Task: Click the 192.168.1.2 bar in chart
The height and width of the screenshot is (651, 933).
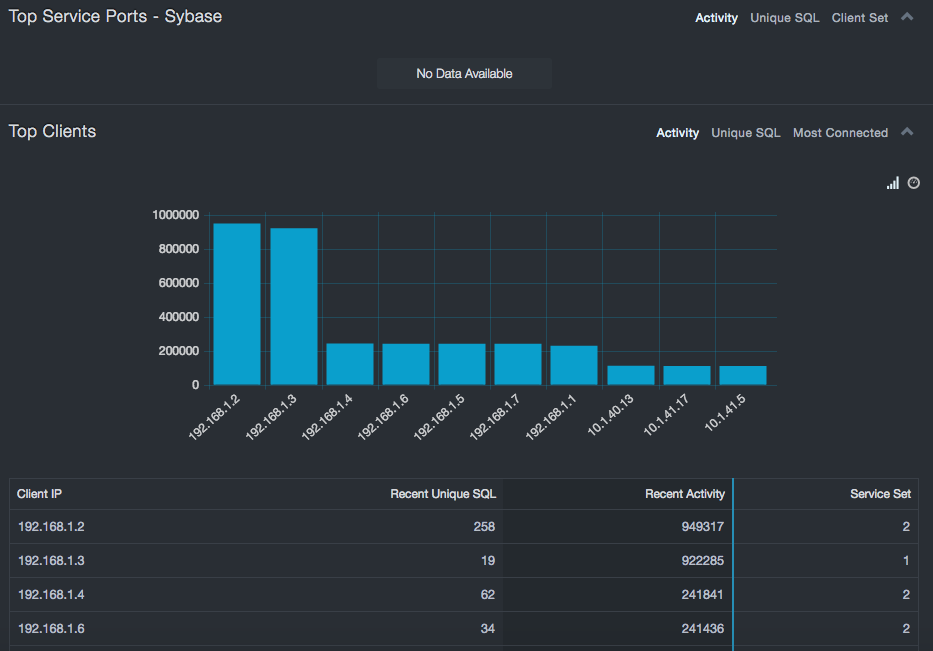Action: [x=237, y=304]
